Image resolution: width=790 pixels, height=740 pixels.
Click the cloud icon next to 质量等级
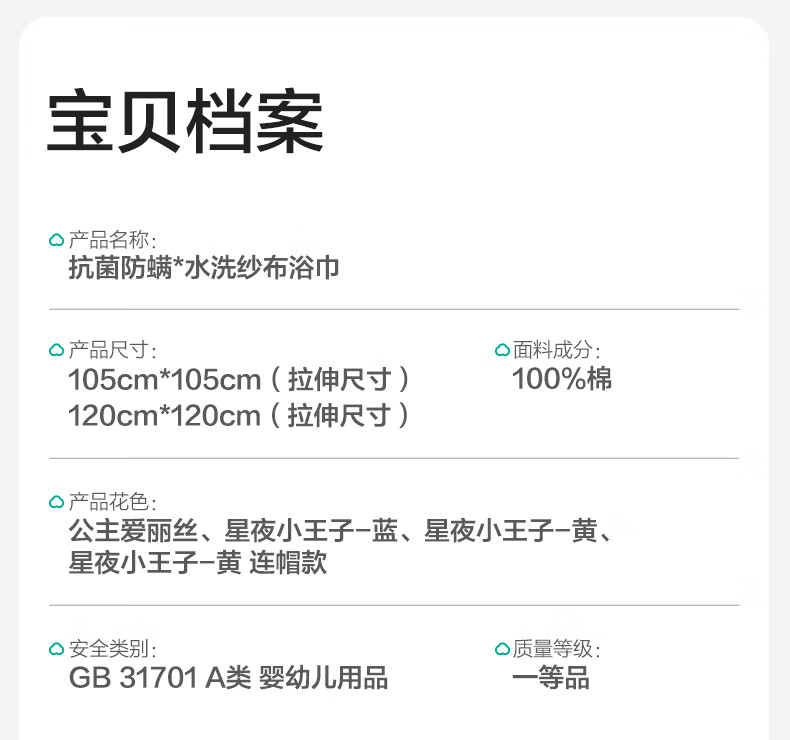(502, 650)
